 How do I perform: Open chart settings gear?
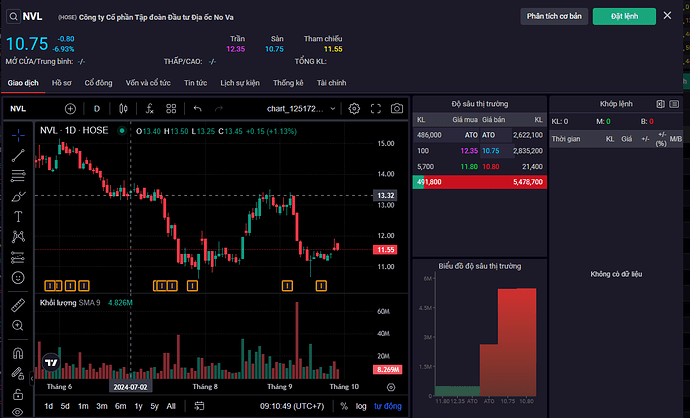tap(354, 109)
